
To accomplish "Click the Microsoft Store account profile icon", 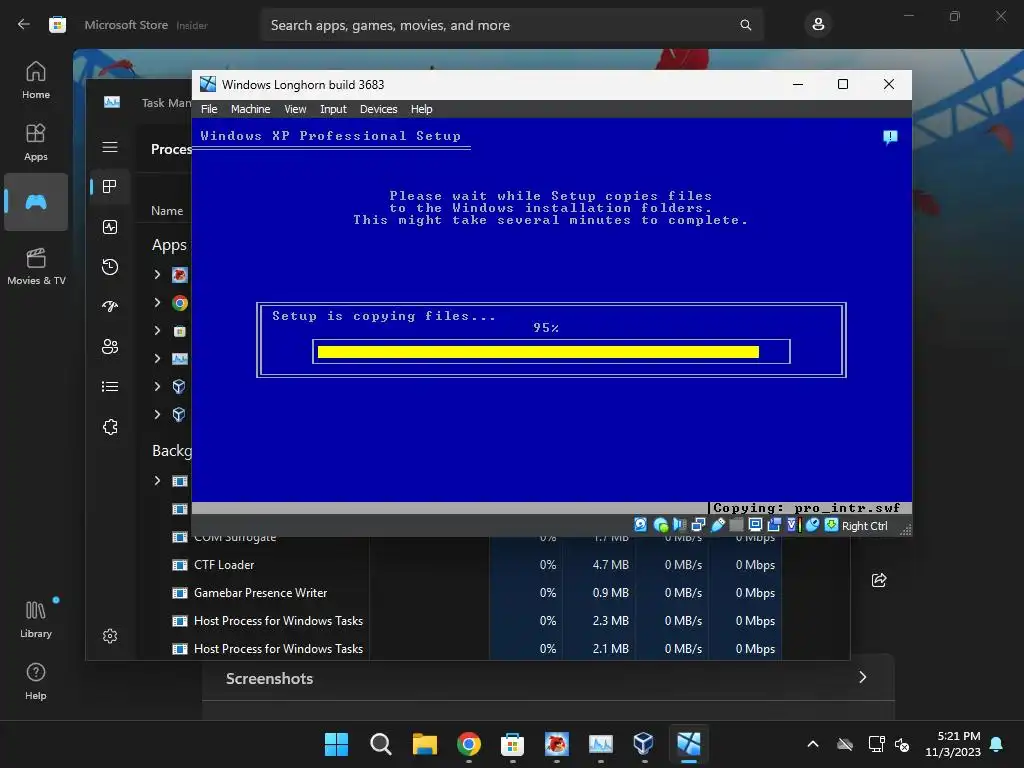I will pyautogui.click(x=818, y=25).
